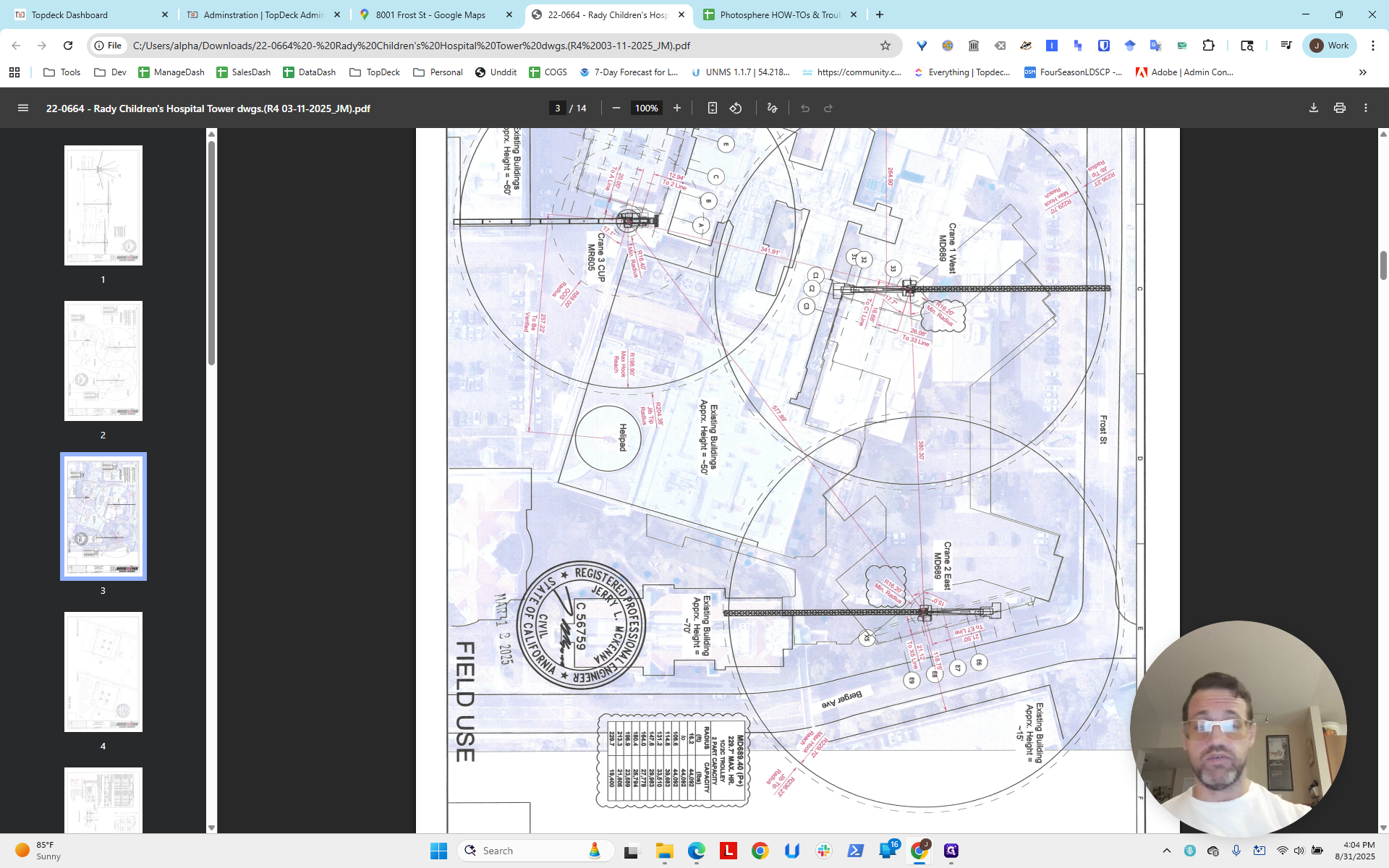Bookmark this page with the star icon
The width and height of the screenshot is (1389, 868).
pyautogui.click(x=885, y=46)
